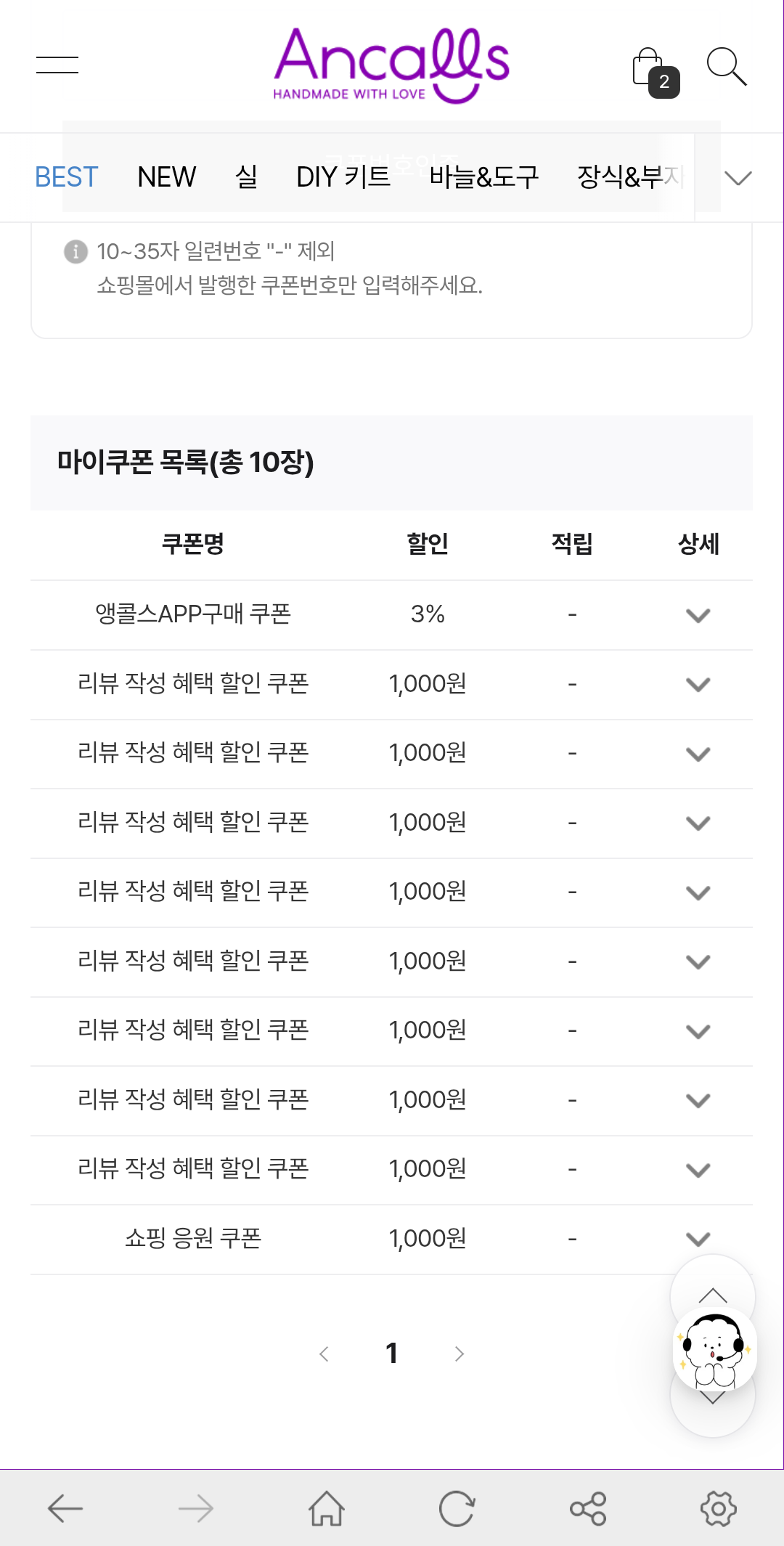The width and height of the screenshot is (784, 1546).
Task: Click the Ancalls logo
Action: point(391,65)
